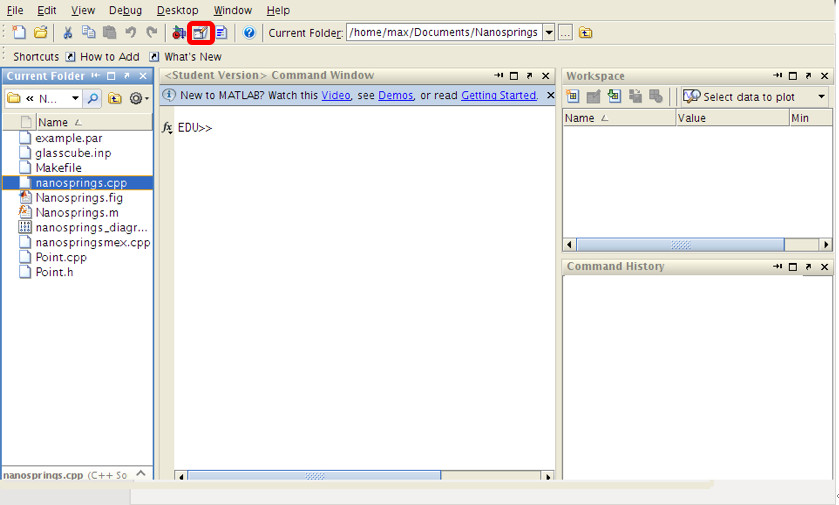Sort files by Name column header
The height and width of the screenshot is (505, 839).
coord(94,123)
